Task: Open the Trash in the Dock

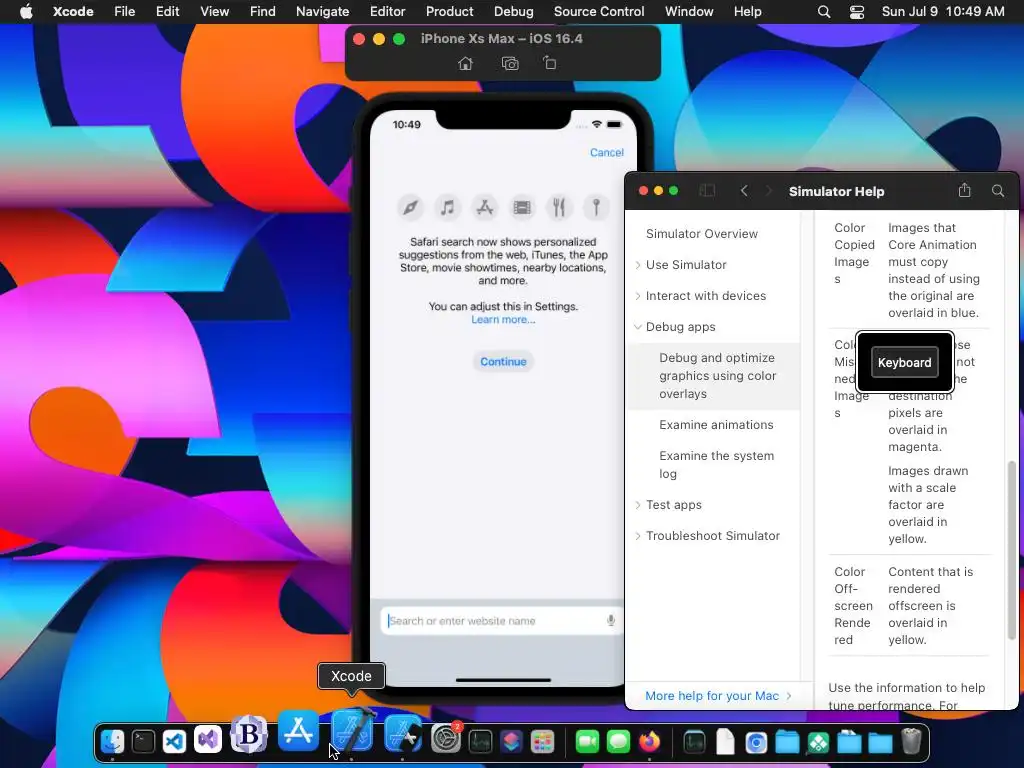Action: tap(911, 741)
